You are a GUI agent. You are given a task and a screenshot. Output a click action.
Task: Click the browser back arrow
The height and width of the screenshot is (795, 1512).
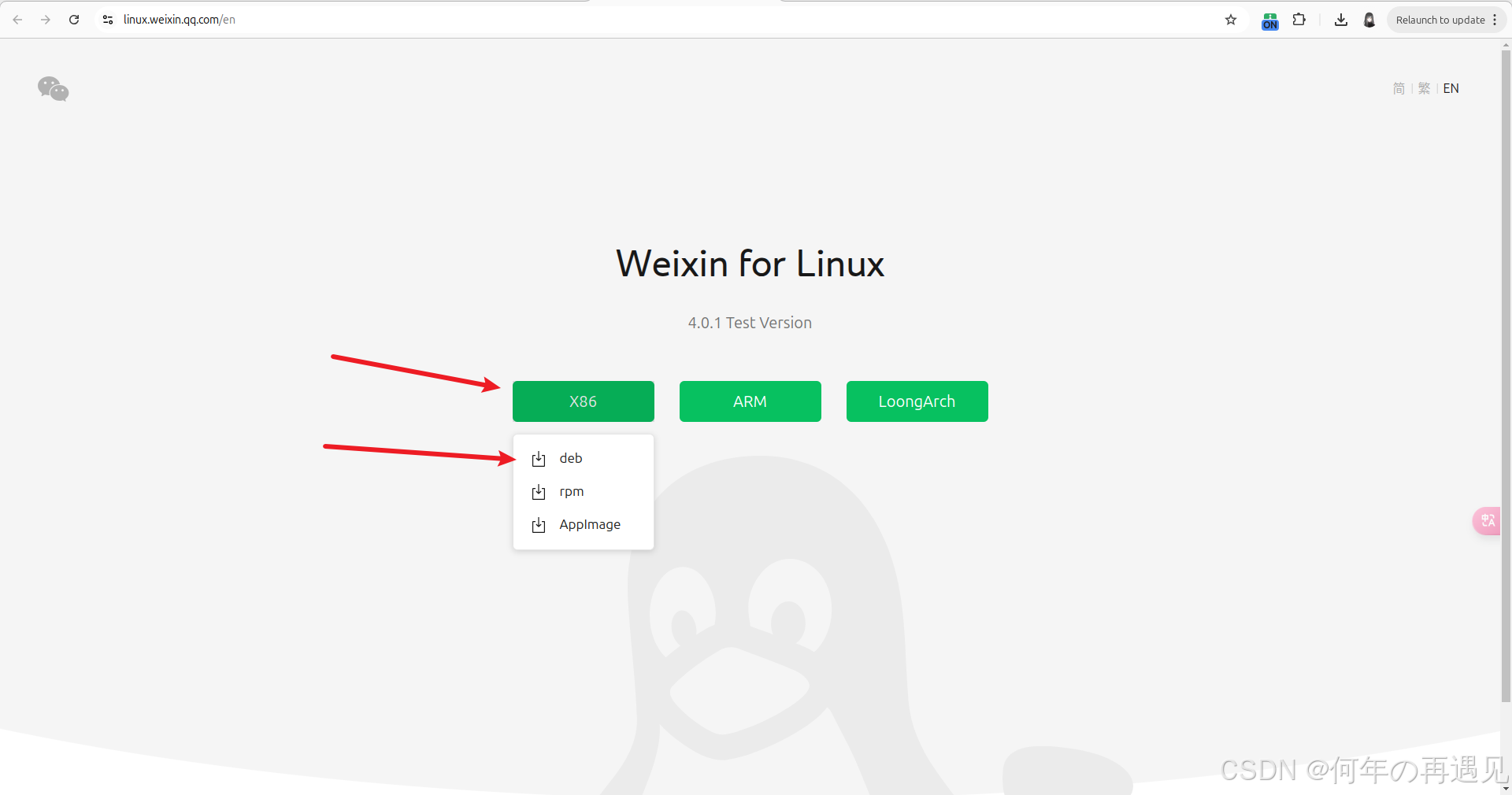(17, 20)
